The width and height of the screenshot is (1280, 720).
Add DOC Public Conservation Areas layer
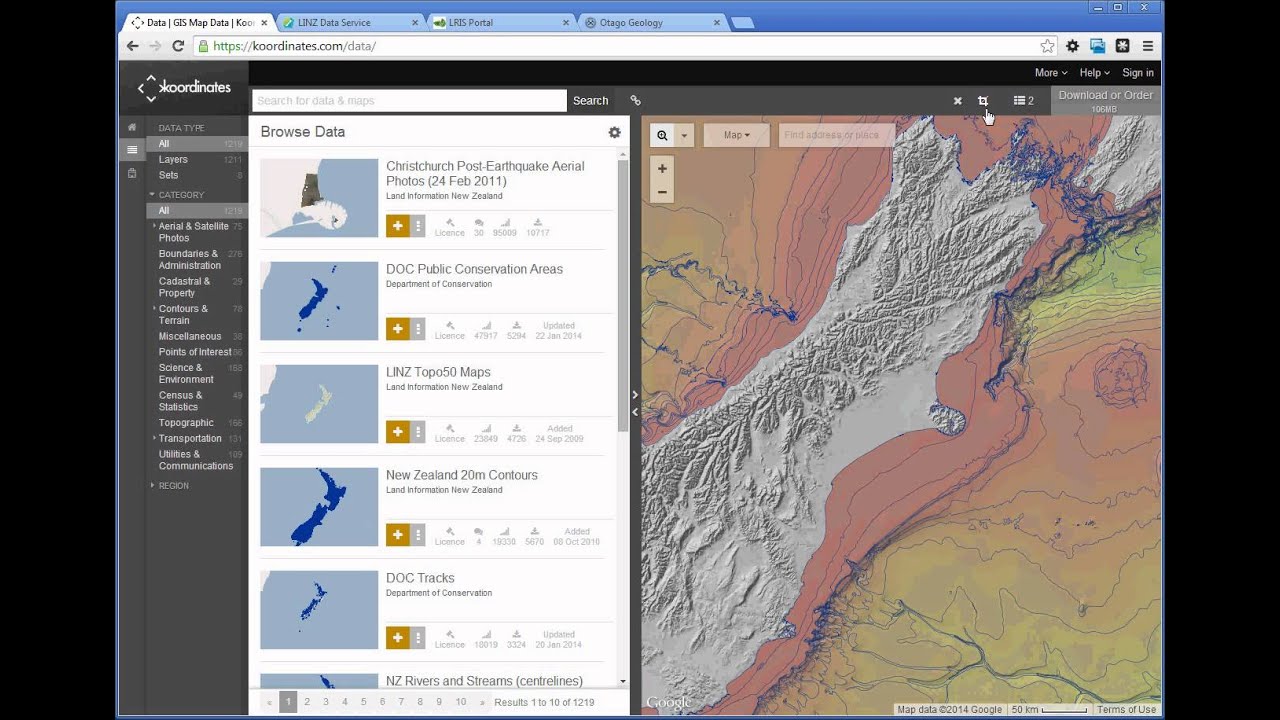(397, 329)
